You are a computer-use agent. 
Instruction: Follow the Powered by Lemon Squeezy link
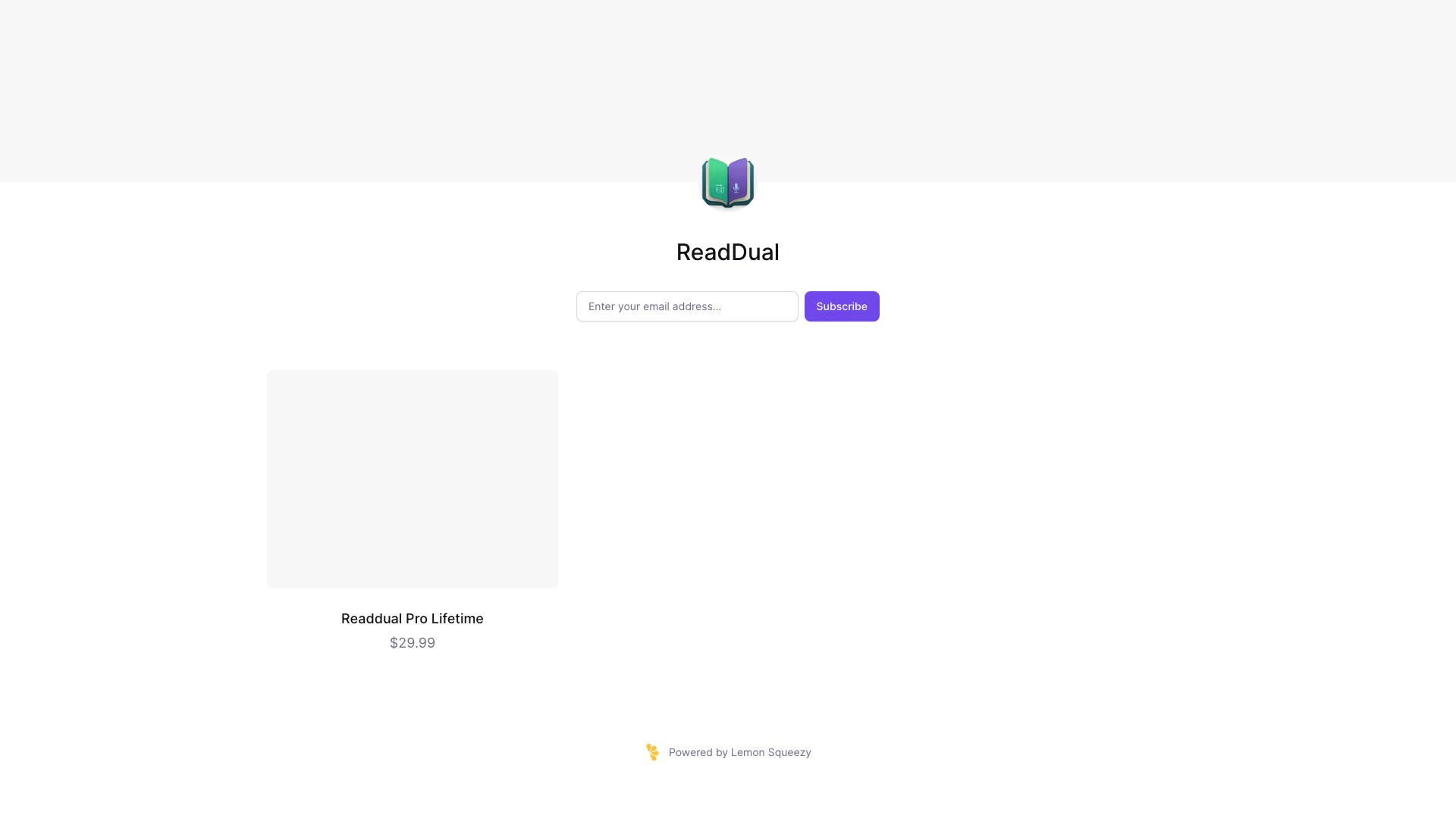pyautogui.click(x=728, y=752)
